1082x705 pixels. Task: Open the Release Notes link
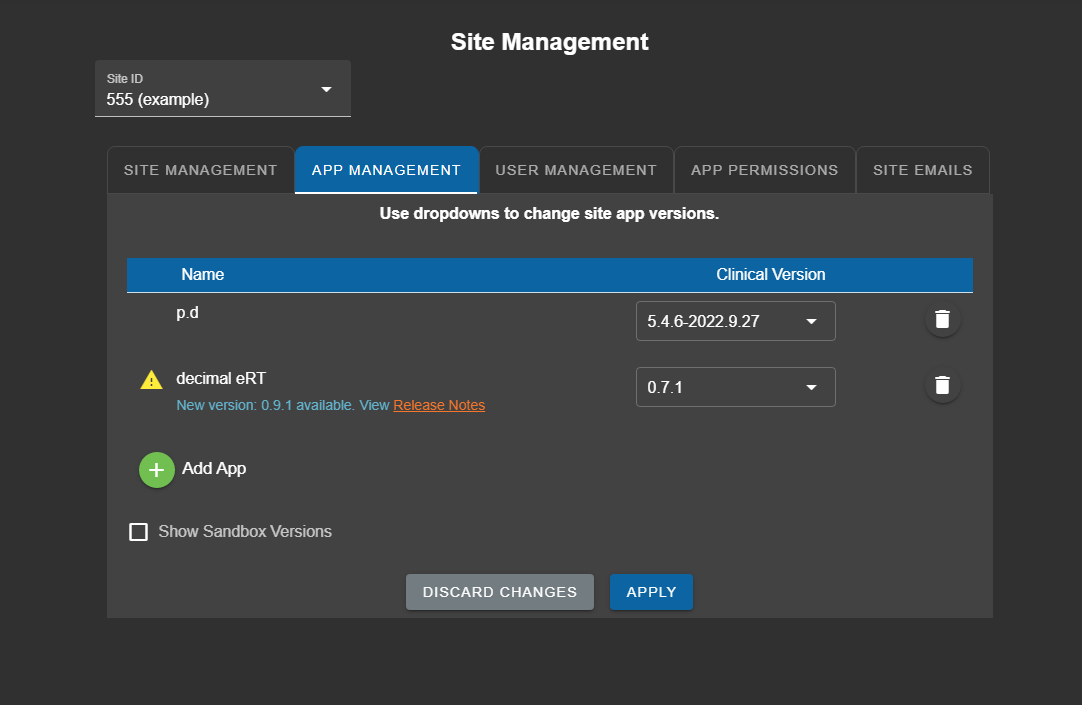[x=439, y=405]
